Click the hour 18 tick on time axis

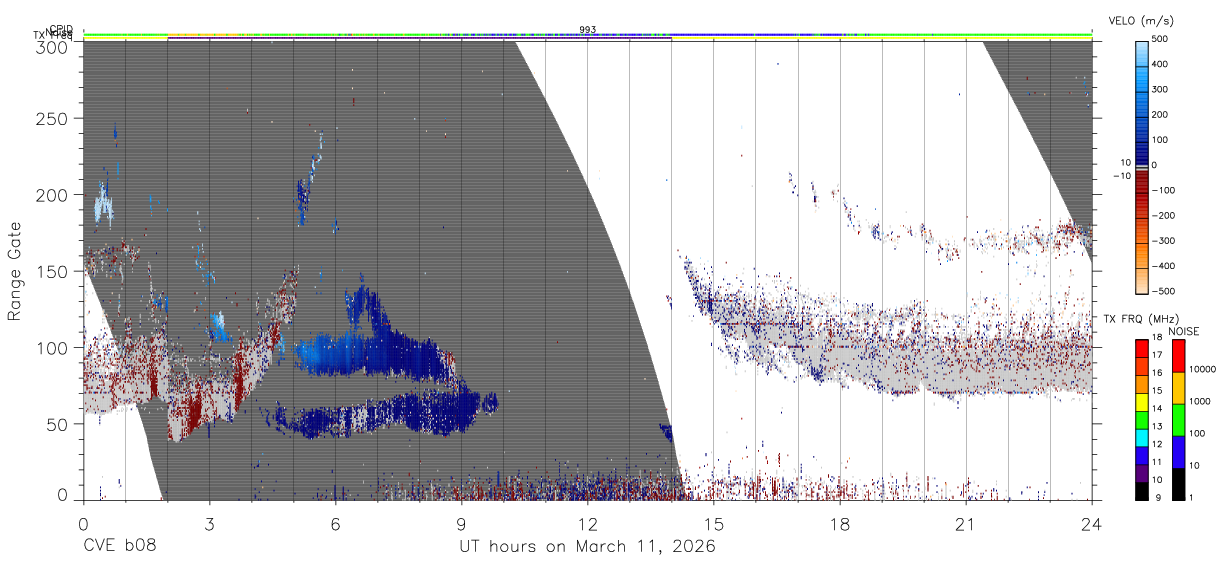pyautogui.click(x=840, y=523)
